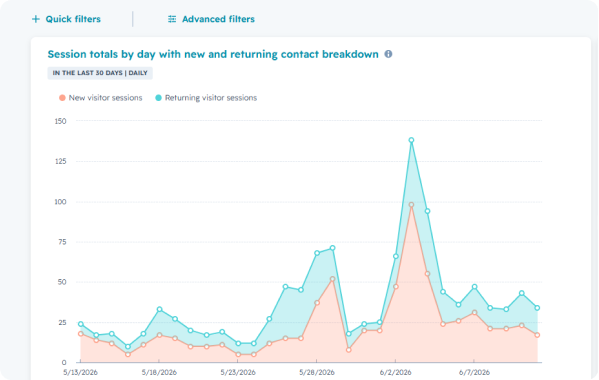This screenshot has width=599, height=380.
Task: Click the plus icon beside Quick filters
Action: click(36, 19)
